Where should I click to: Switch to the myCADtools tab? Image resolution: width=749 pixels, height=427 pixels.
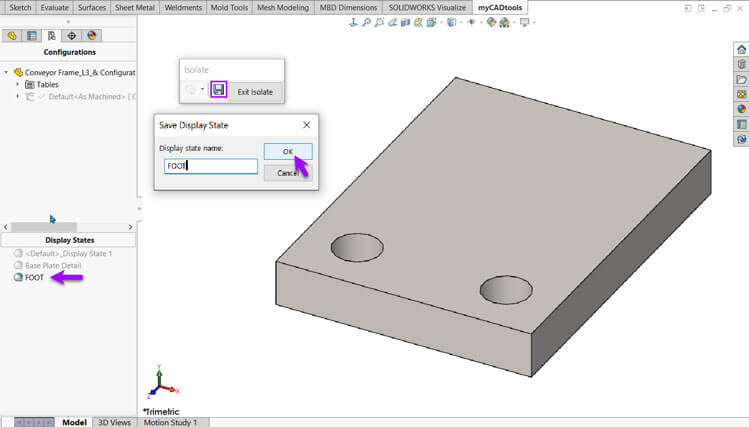pos(500,8)
